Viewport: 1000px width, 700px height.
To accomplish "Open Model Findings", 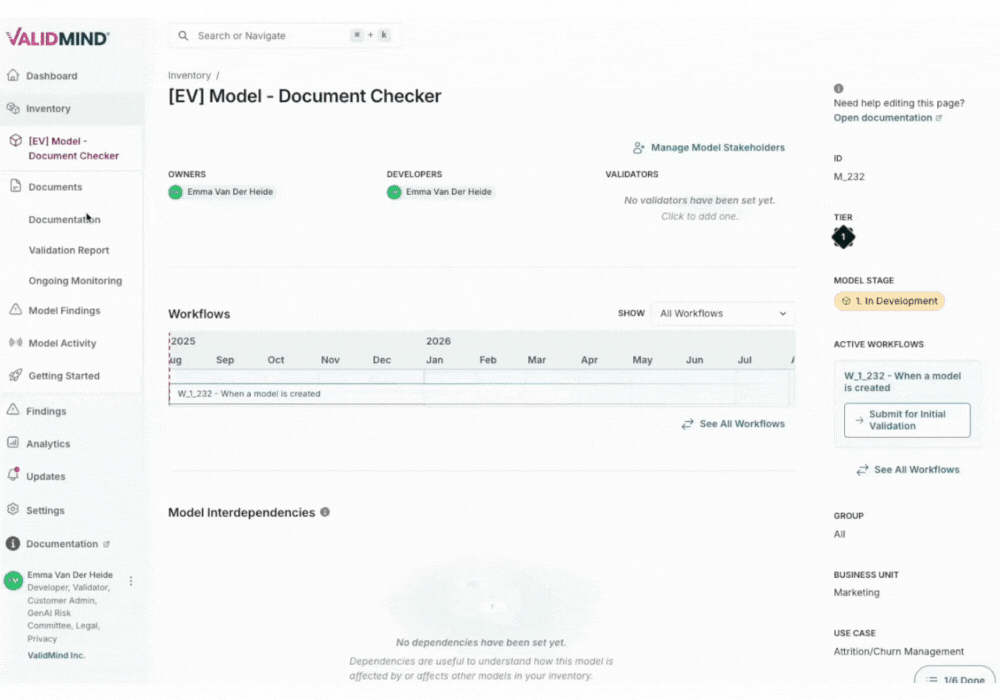I will point(64,310).
